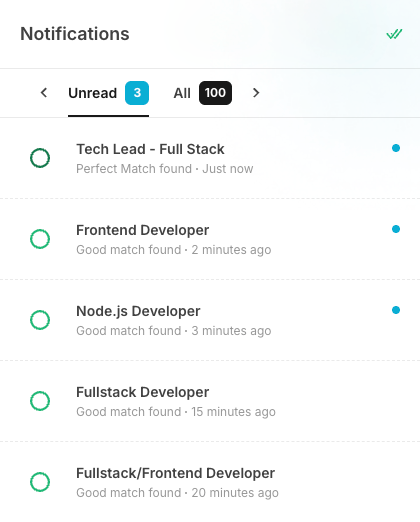Click 'Good match found · 3 minutes ago'

(174, 331)
